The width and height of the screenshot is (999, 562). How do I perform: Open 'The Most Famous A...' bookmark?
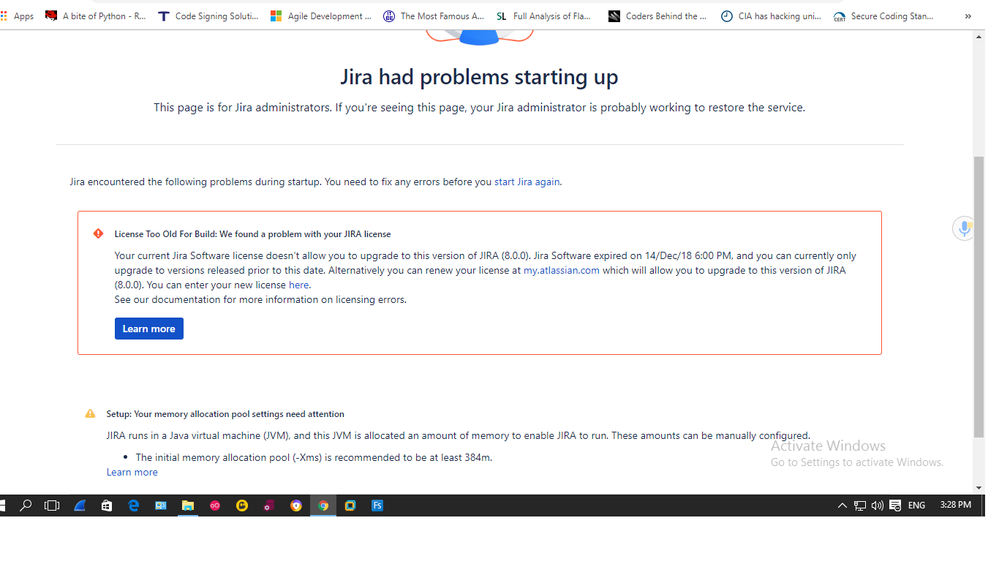(x=434, y=16)
